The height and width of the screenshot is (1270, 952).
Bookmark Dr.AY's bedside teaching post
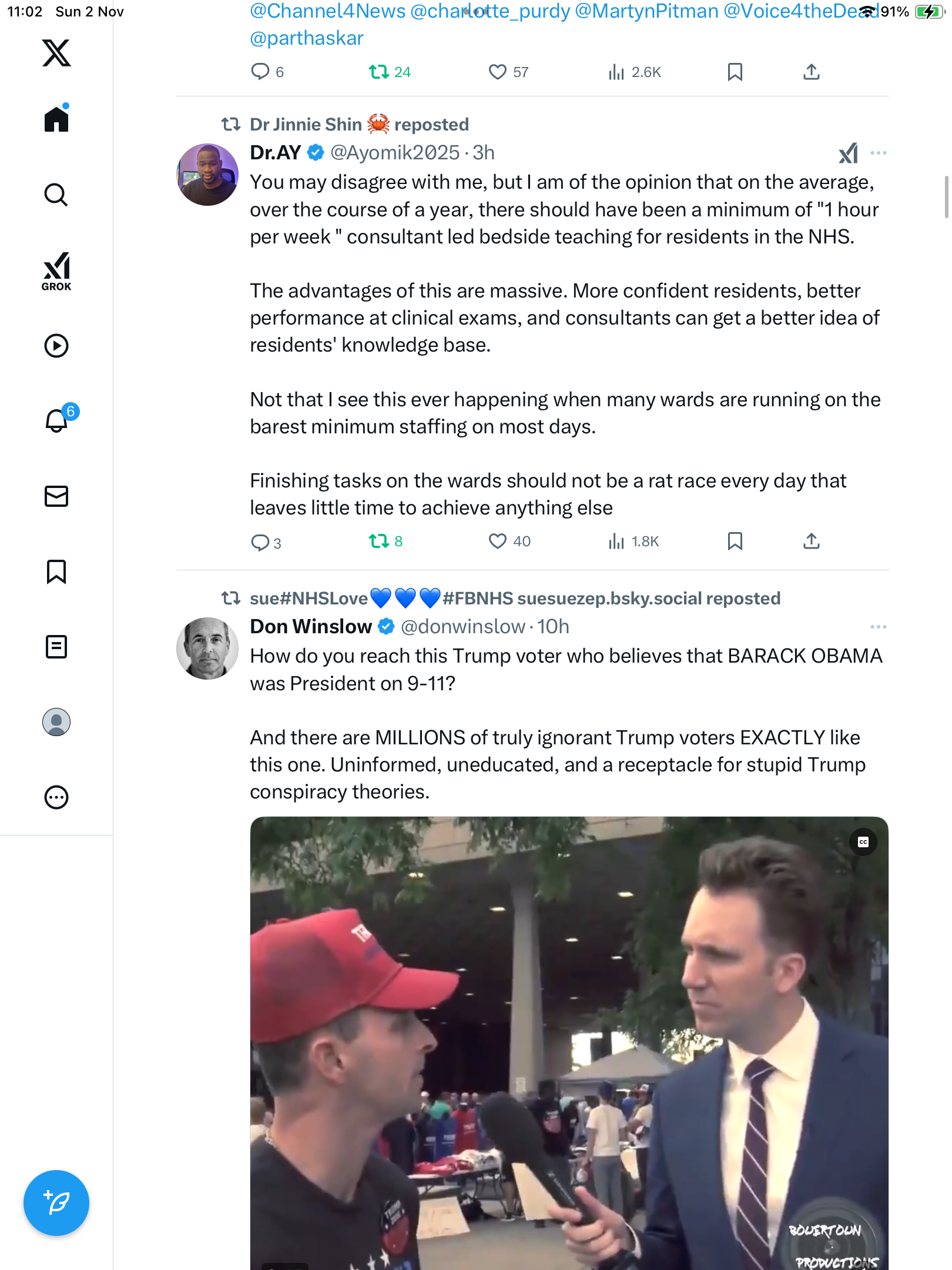coord(735,541)
